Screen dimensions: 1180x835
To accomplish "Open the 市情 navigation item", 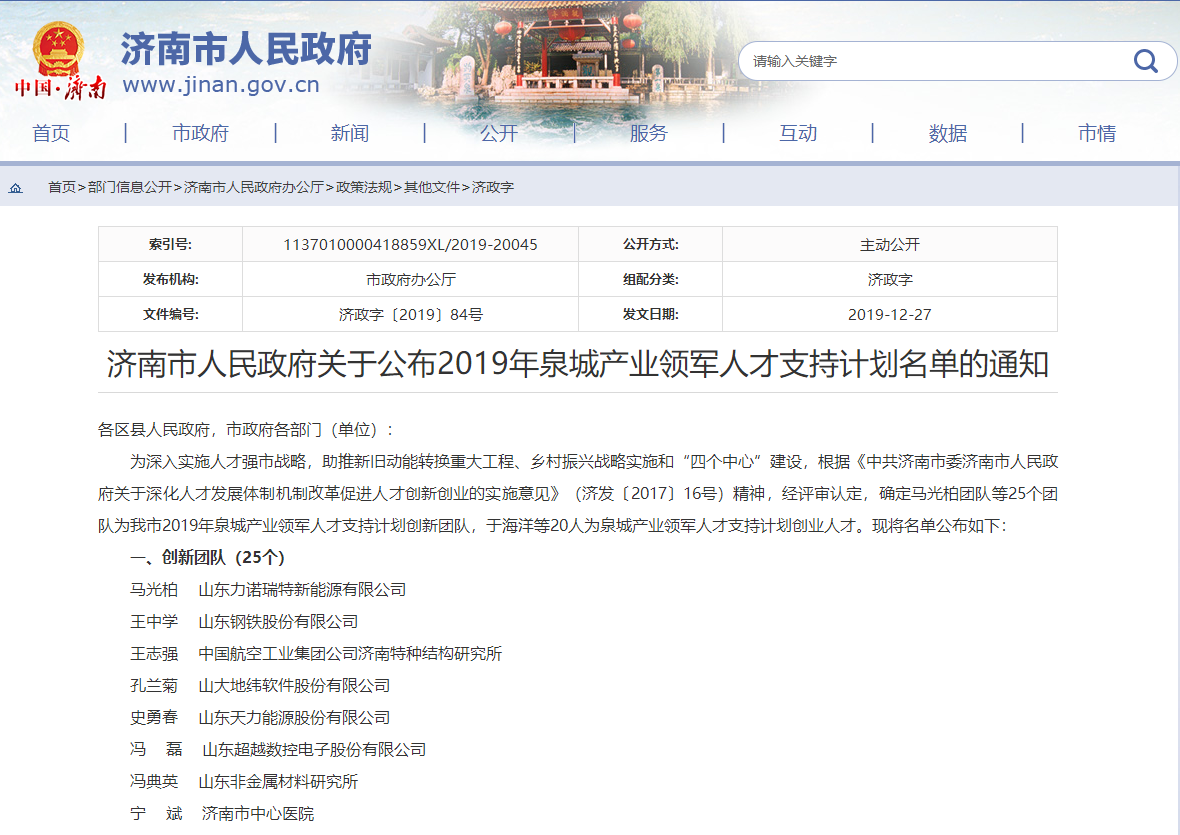I will click(x=1097, y=133).
